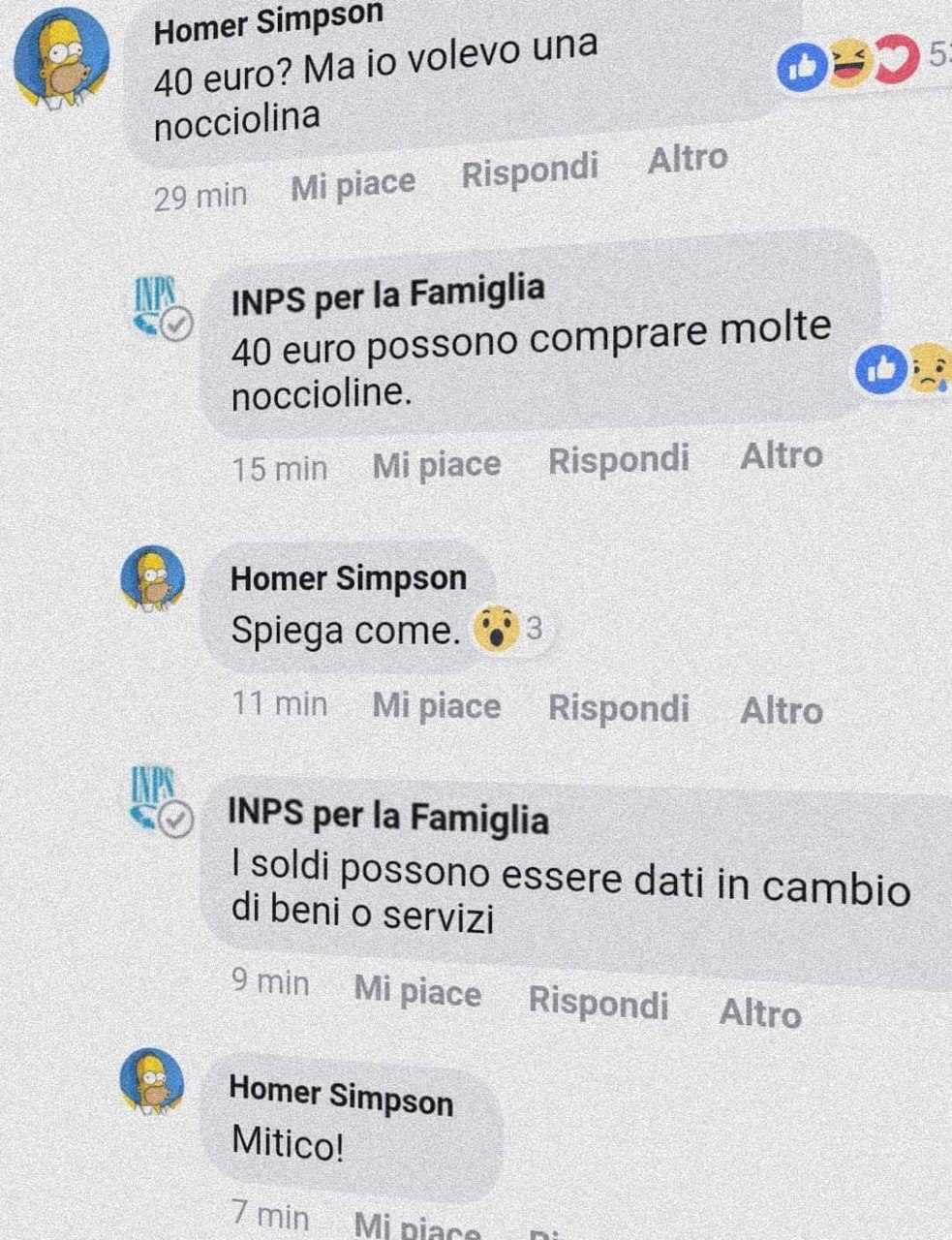Open 'Homer Simpson' name above 'Mitico!'
This screenshot has height=1240, width=952.
pos(341,1096)
